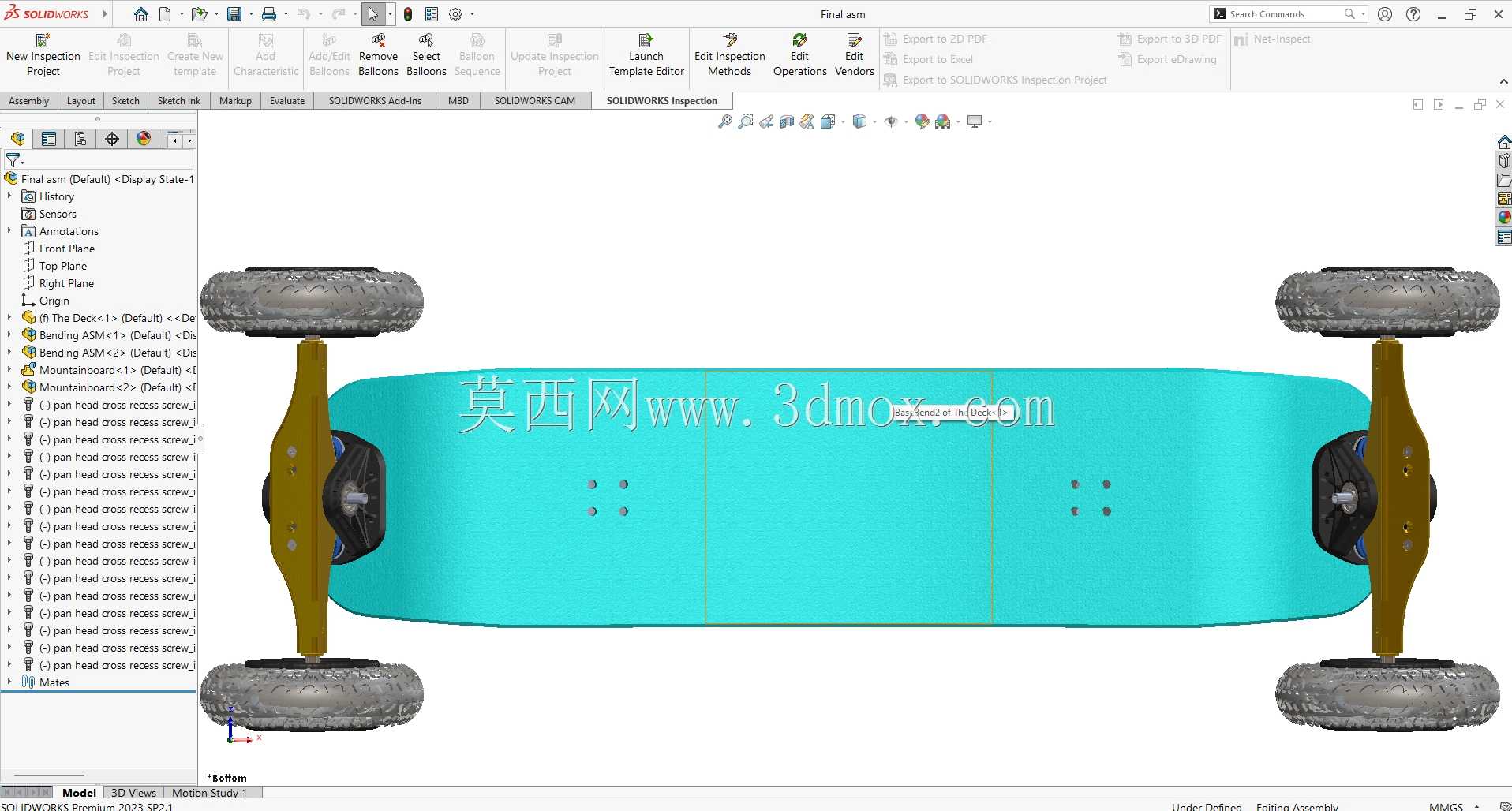1512x811 pixels.
Task: Click the Select Balloons button
Action: (x=426, y=54)
